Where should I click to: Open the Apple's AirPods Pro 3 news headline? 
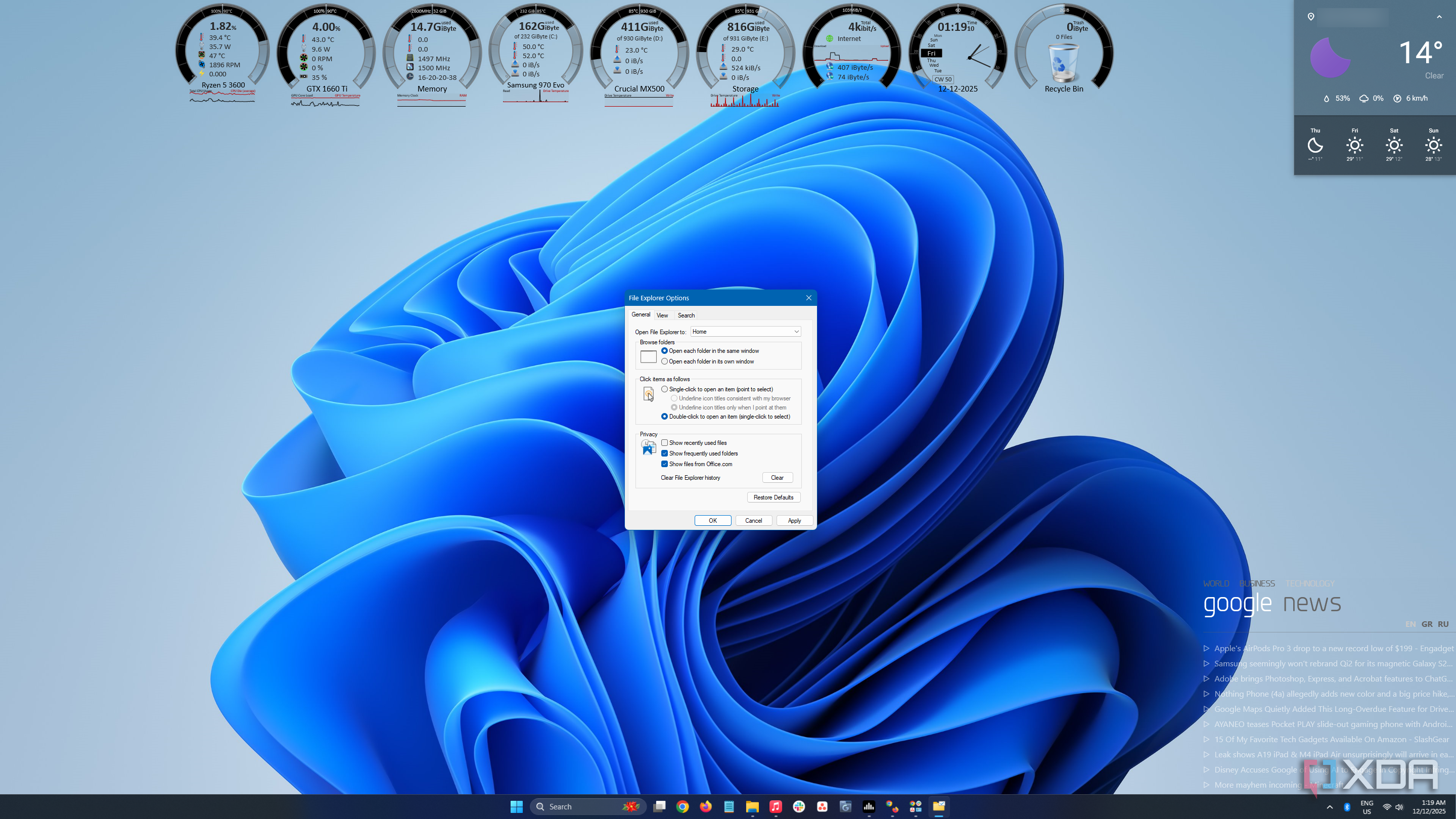pyautogui.click(x=1333, y=648)
